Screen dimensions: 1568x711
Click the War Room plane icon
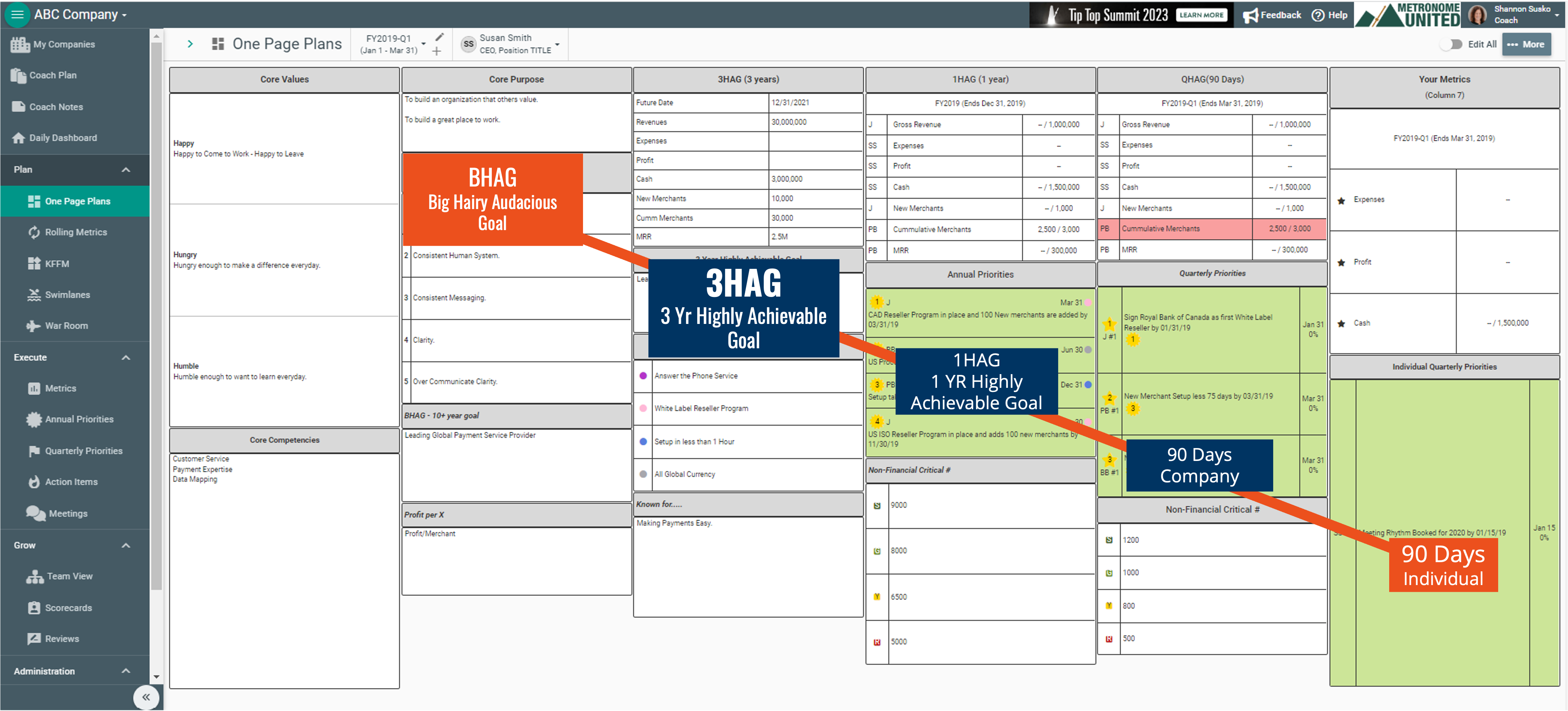tap(34, 326)
